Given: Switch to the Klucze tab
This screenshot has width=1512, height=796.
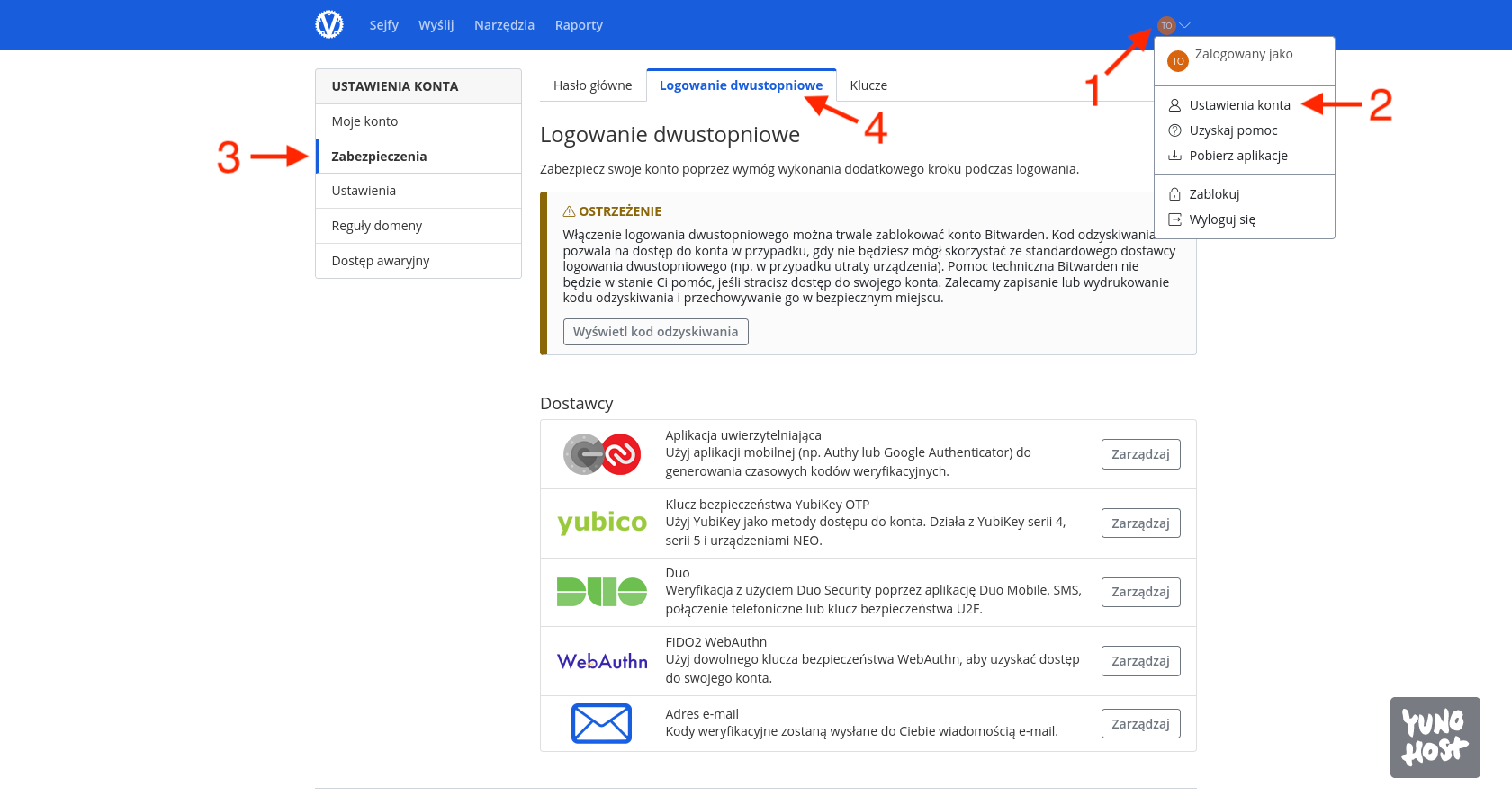Looking at the screenshot, I should pos(868,85).
